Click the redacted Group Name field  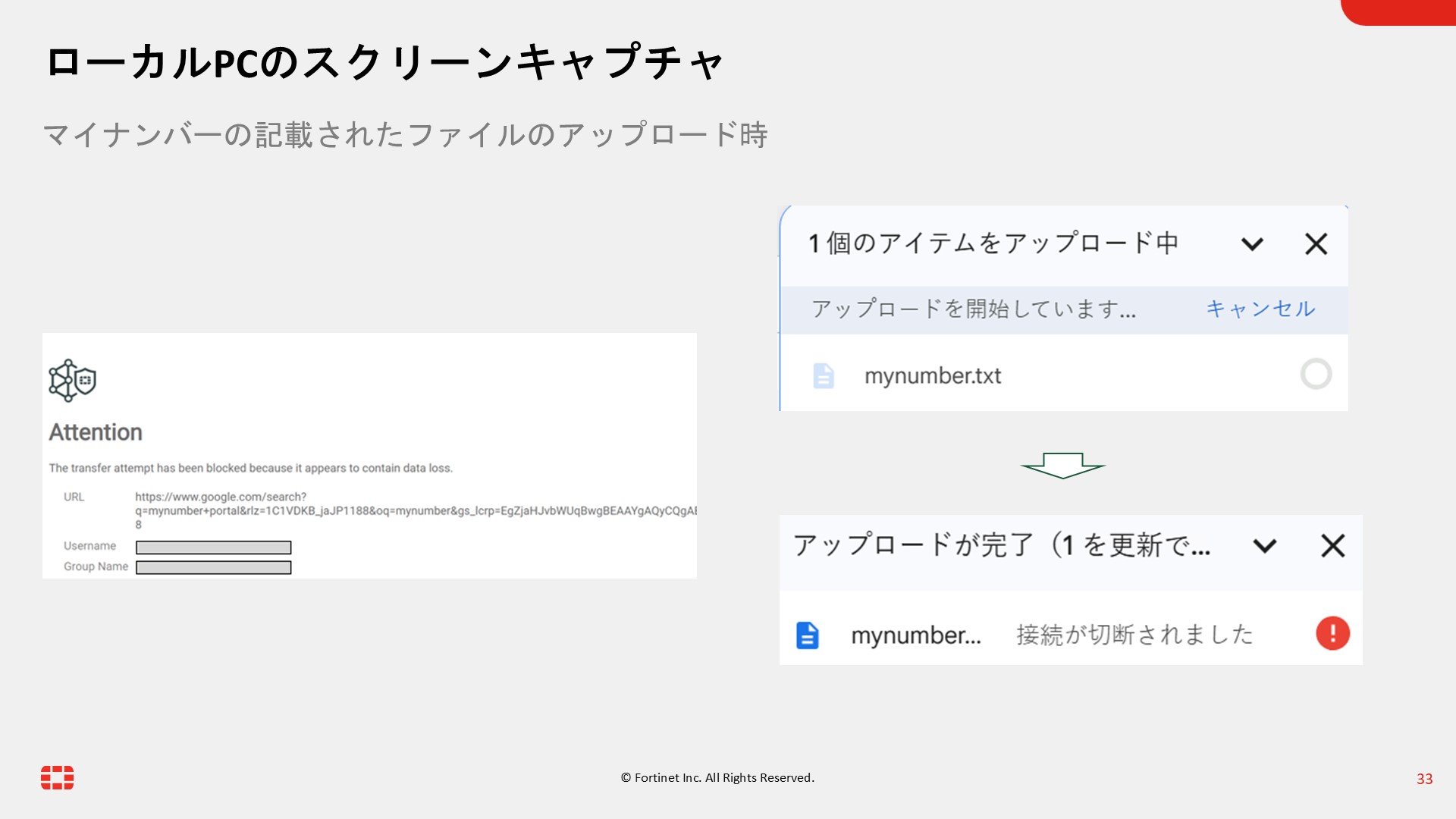coord(213,567)
